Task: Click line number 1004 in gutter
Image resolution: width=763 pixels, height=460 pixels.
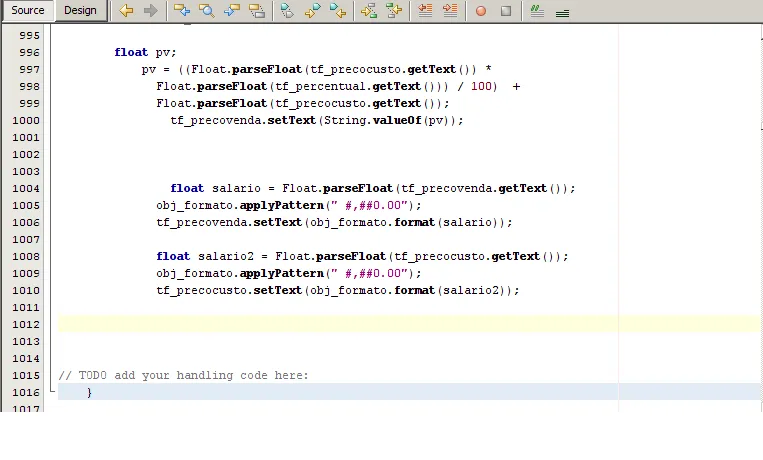Action: coord(27,188)
